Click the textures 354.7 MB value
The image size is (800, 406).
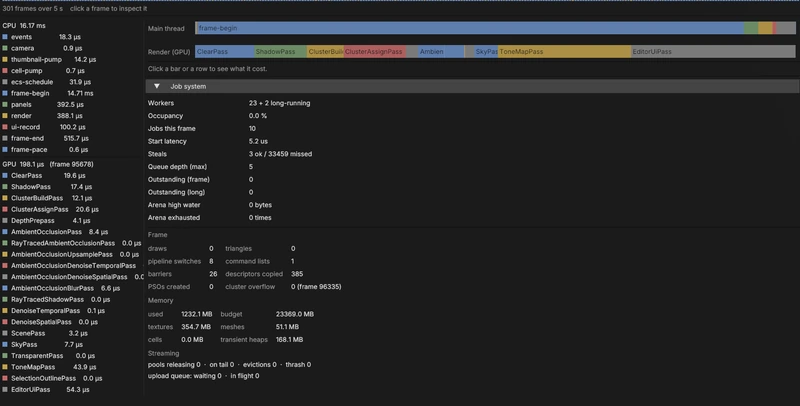[196, 327]
